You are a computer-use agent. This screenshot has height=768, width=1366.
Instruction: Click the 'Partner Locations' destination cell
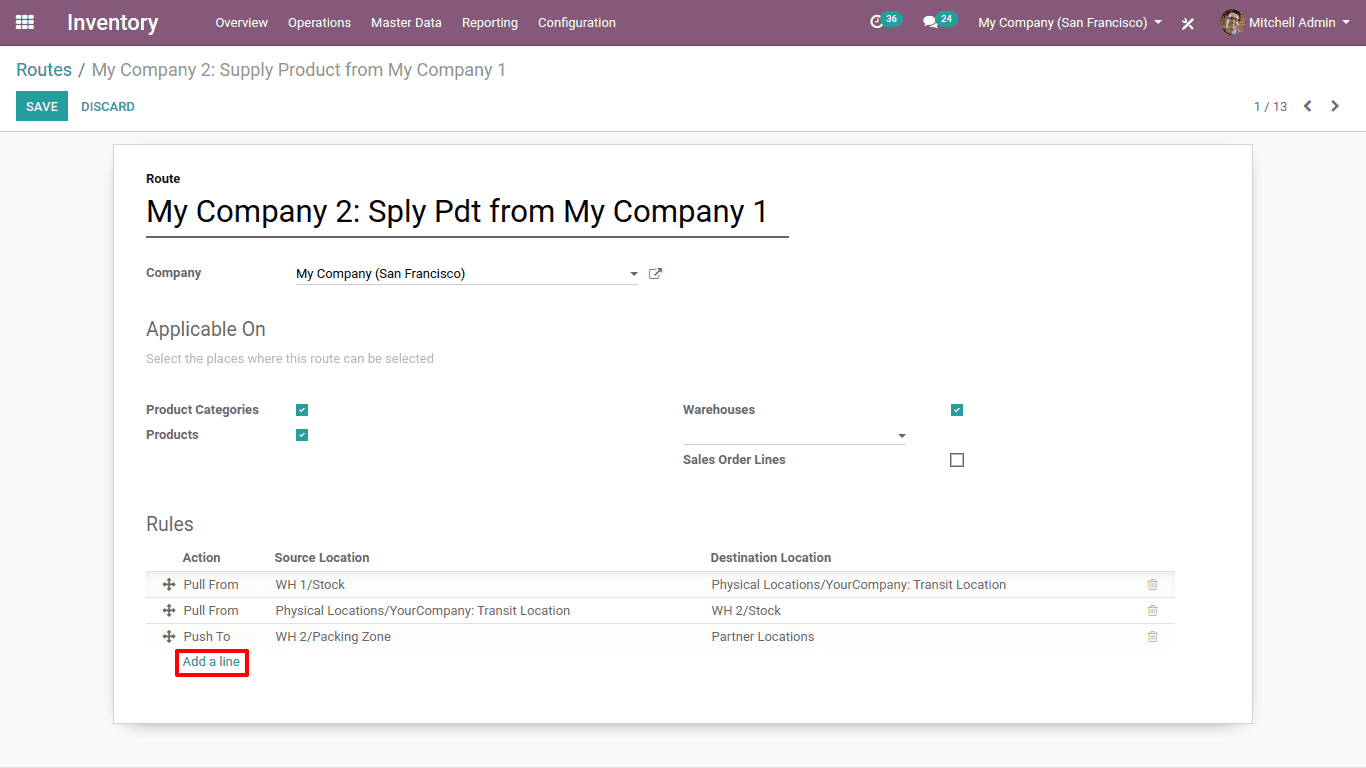pos(763,636)
